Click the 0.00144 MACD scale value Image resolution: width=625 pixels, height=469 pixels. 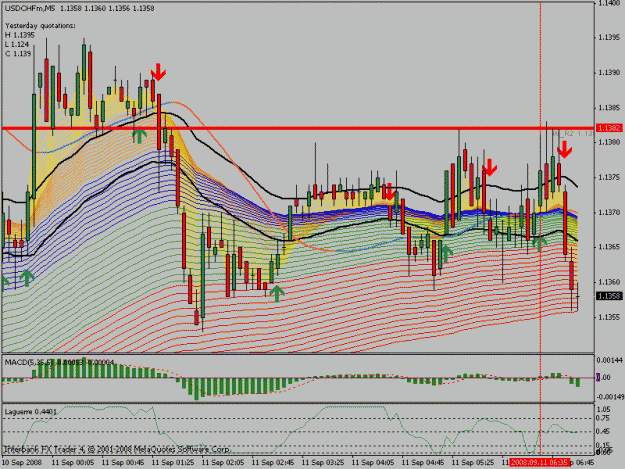(x=609, y=360)
